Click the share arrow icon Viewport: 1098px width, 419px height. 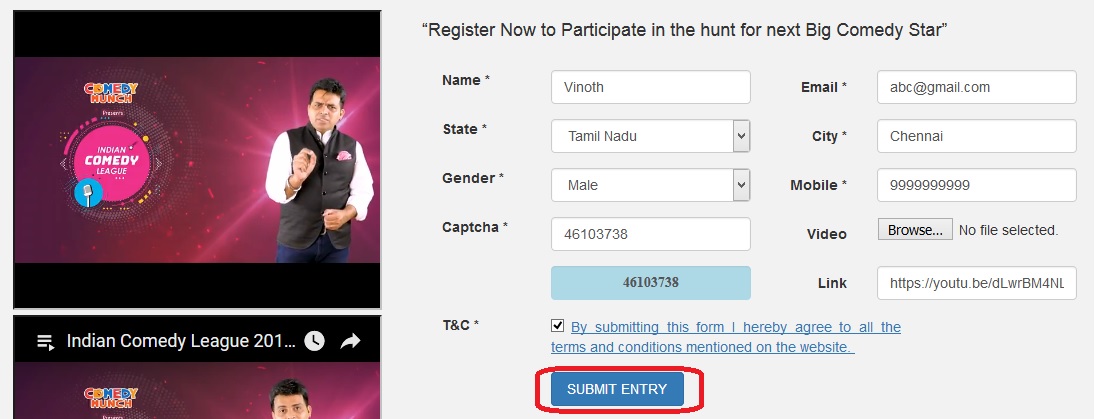(x=350, y=342)
